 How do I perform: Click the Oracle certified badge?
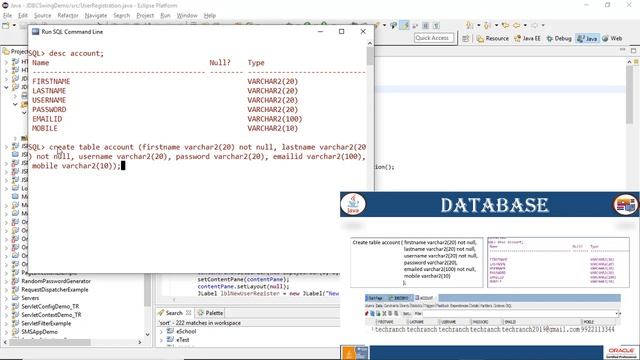coord(621,353)
